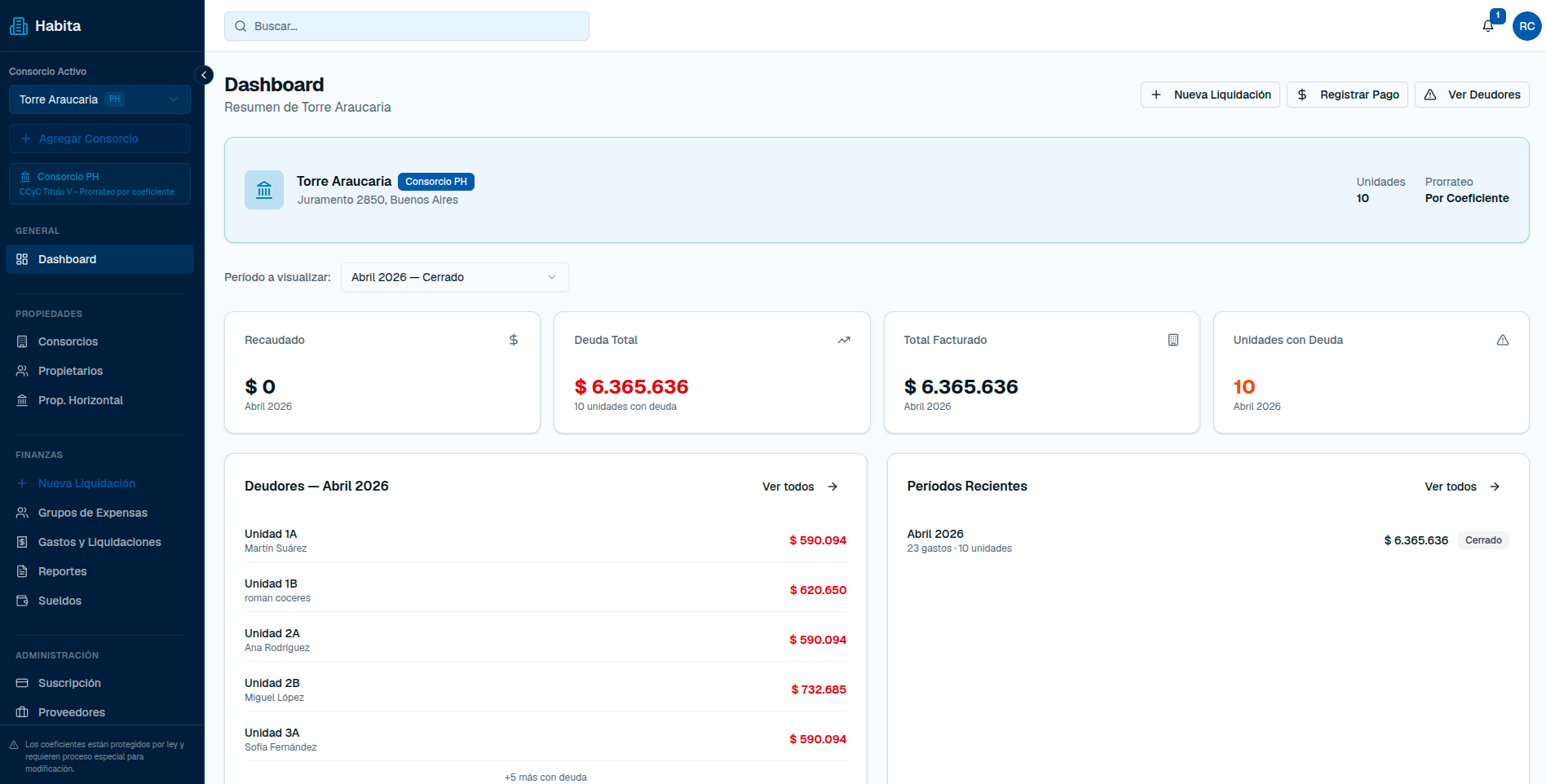Click the $ 620.650 amount for Unidad 1B
Viewport: 1546px width, 784px height.
[x=818, y=590]
